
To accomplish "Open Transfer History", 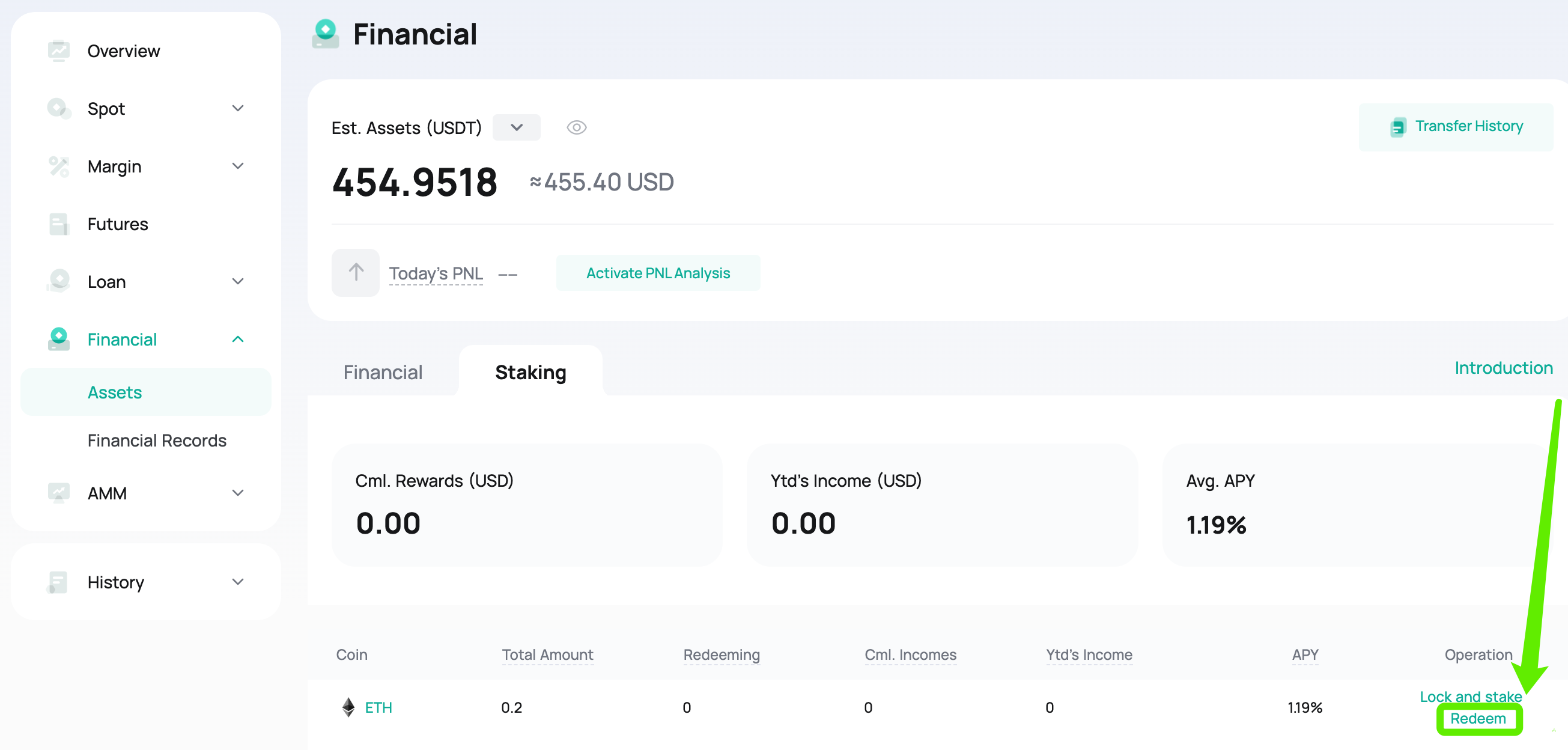I will [x=1456, y=127].
